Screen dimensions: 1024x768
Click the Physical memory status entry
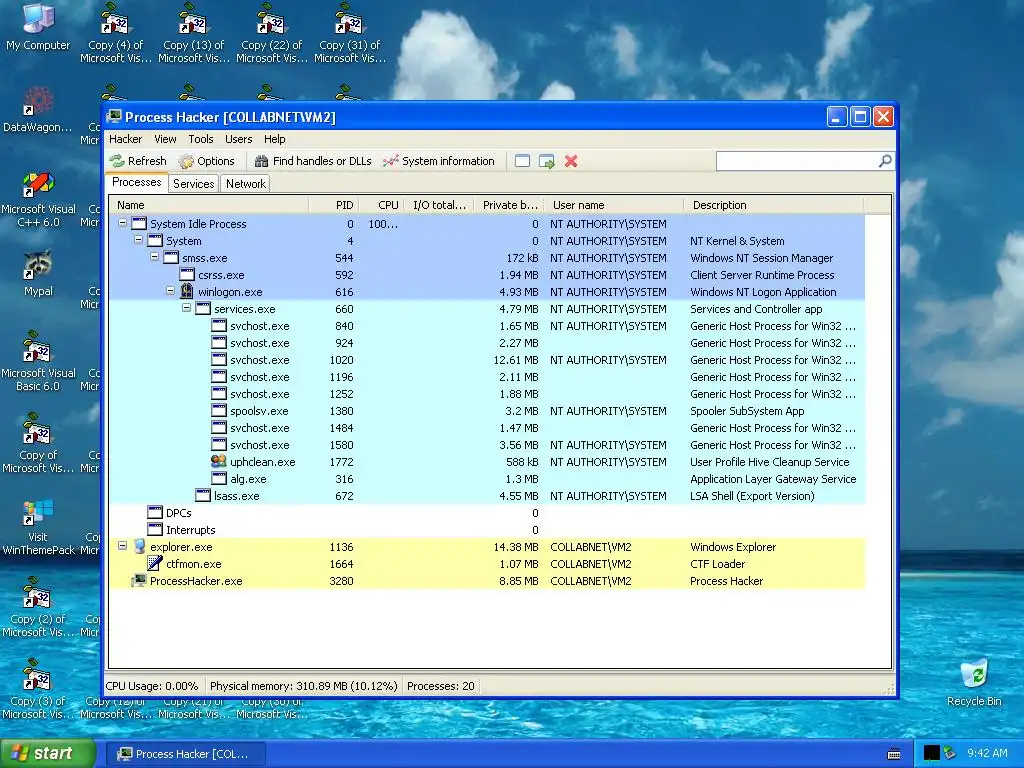point(304,686)
